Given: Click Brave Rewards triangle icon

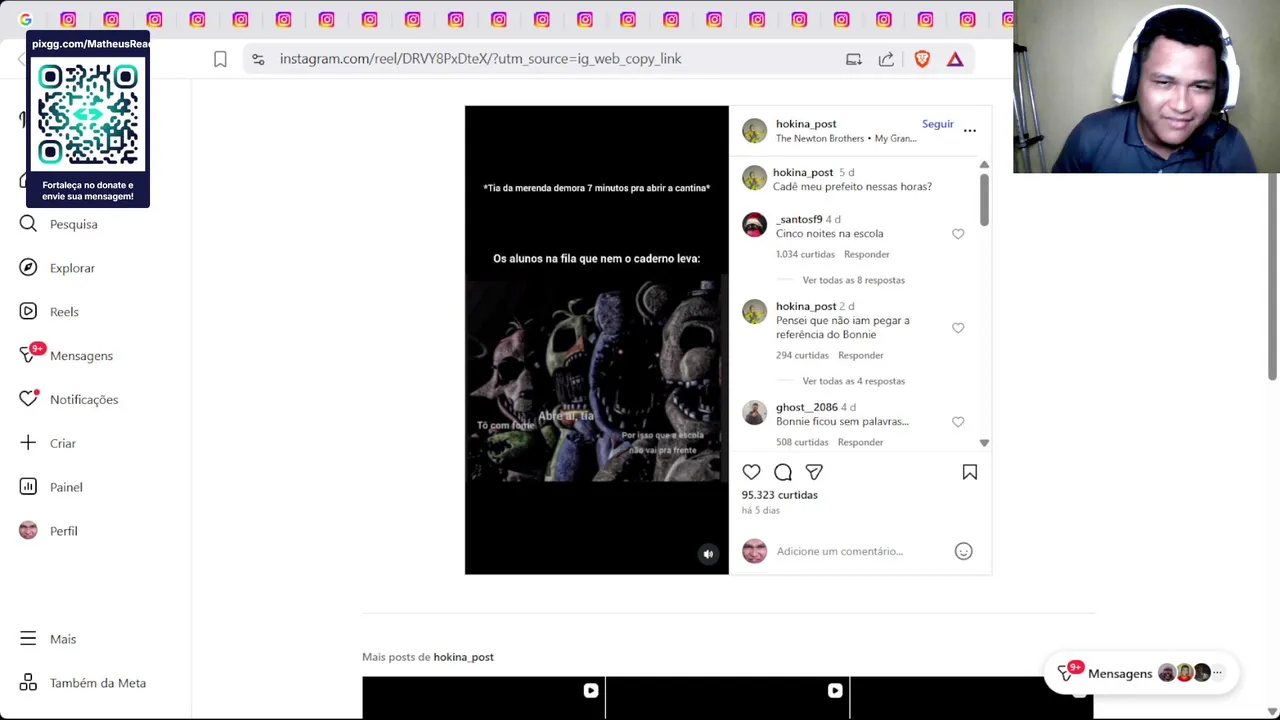Looking at the screenshot, I should (x=955, y=59).
